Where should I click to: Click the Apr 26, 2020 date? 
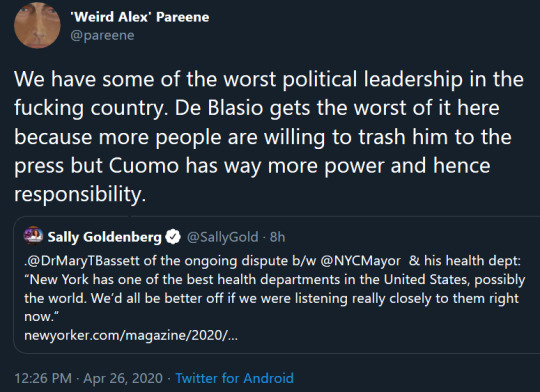pos(123,378)
